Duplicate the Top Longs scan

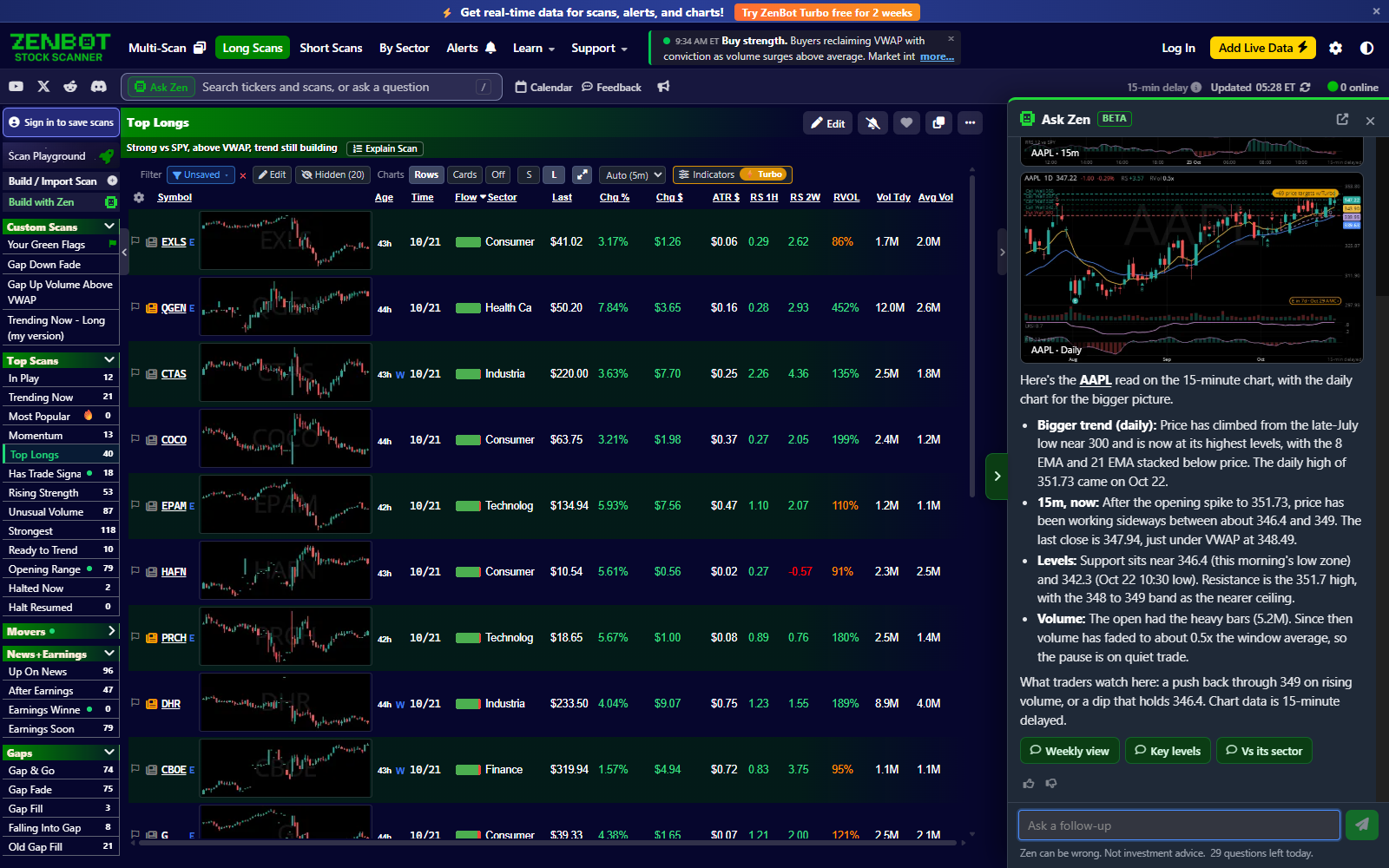pyautogui.click(x=938, y=123)
